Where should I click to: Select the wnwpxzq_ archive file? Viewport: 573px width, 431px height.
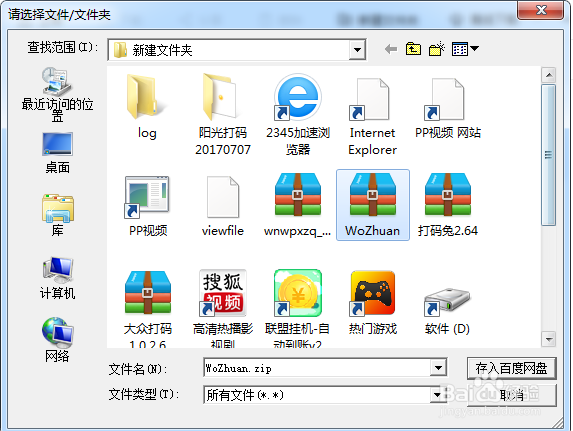point(298,205)
